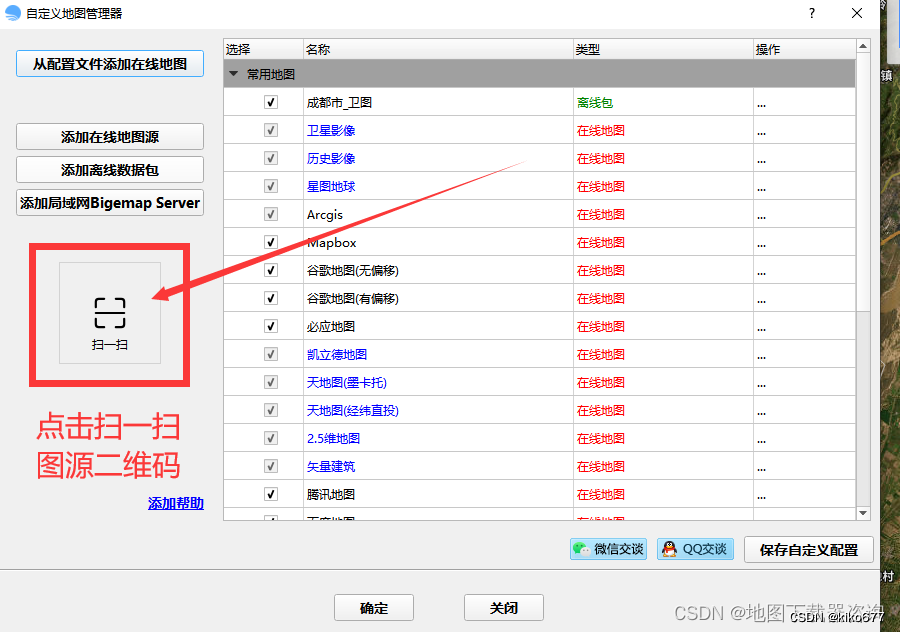Click the QQ penguin icon in QQ交谈
Screen dimensions: 900x632
tap(669, 549)
